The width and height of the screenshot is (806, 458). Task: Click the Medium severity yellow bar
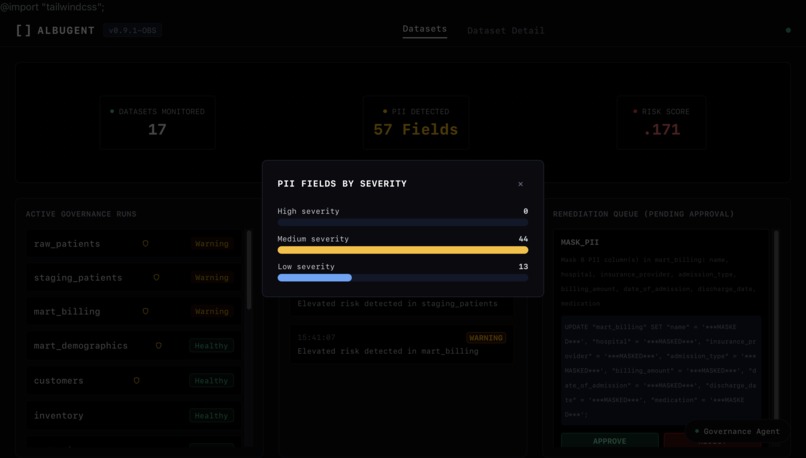click(x=402, y=250)
